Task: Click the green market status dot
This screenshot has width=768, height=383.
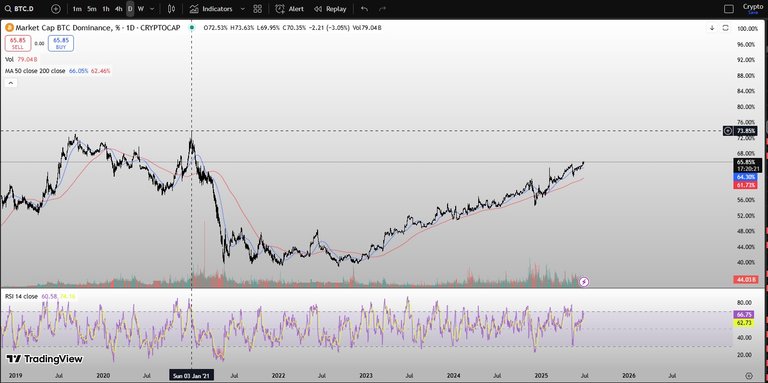Action: click(x=192, y=28)
